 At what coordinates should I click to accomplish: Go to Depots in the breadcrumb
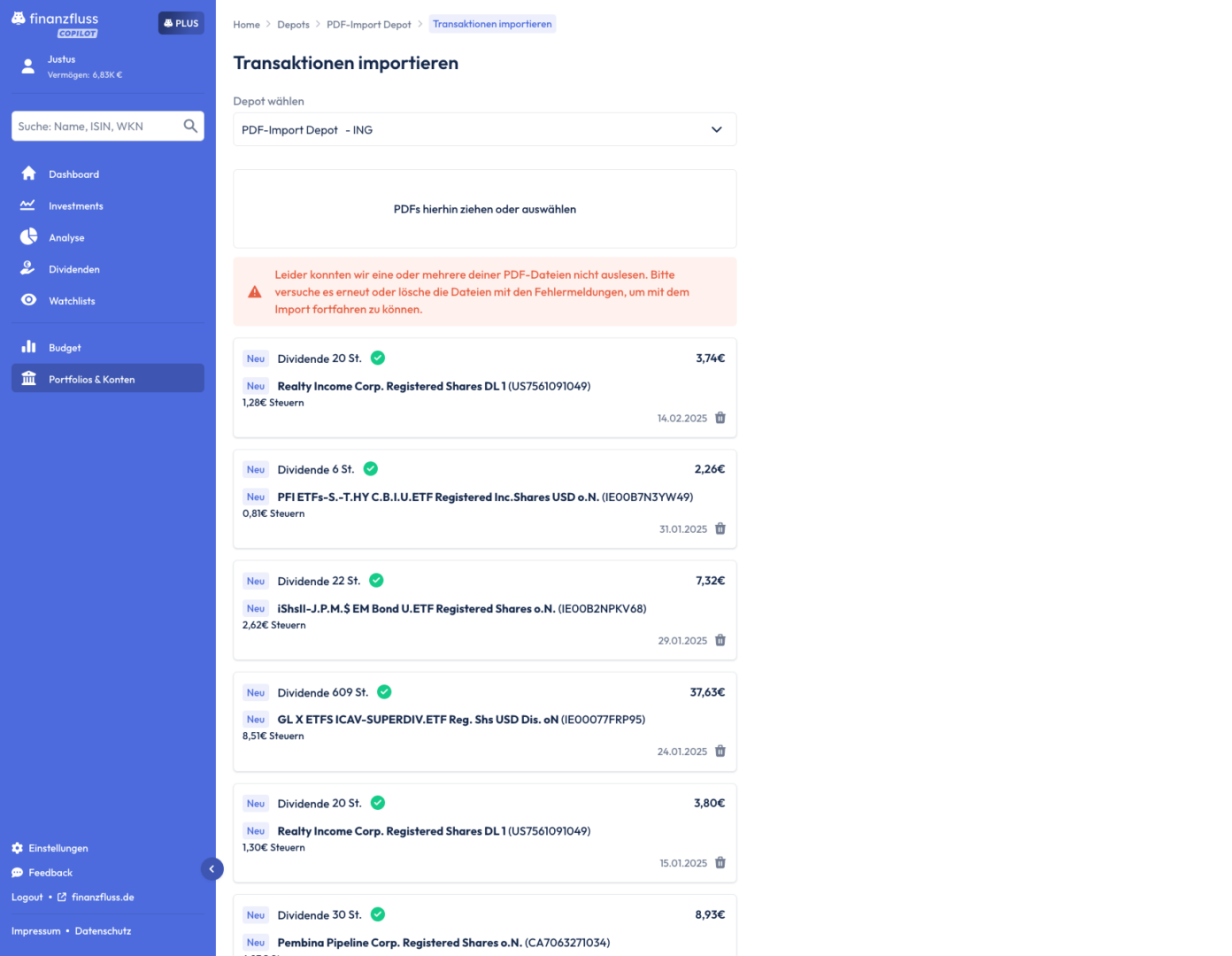293,25
